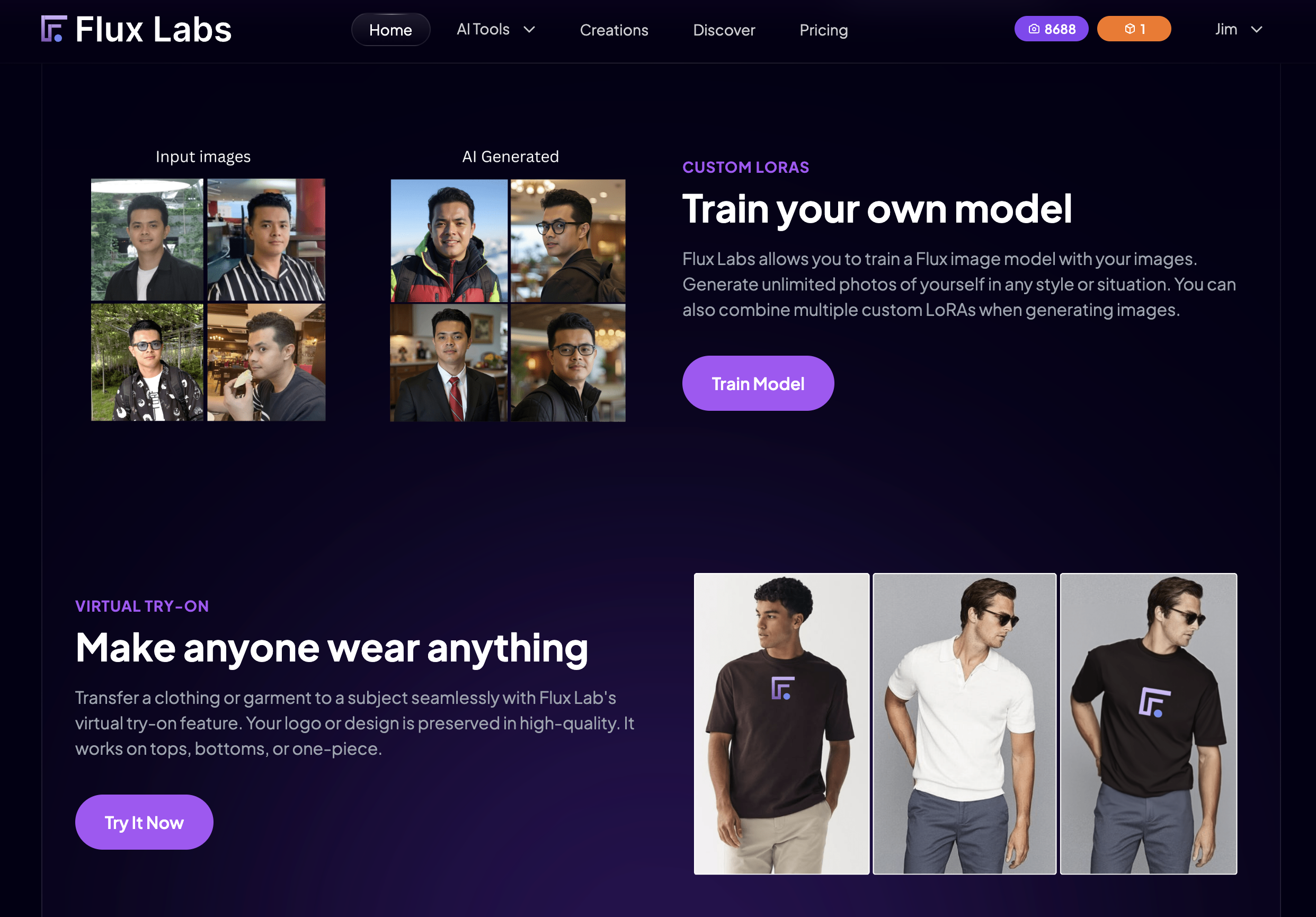Click the Train Model button

757,383
